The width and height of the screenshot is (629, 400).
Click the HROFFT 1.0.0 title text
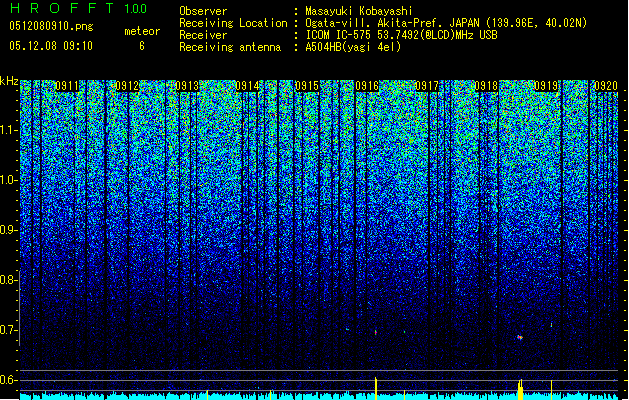pos(79,8)
